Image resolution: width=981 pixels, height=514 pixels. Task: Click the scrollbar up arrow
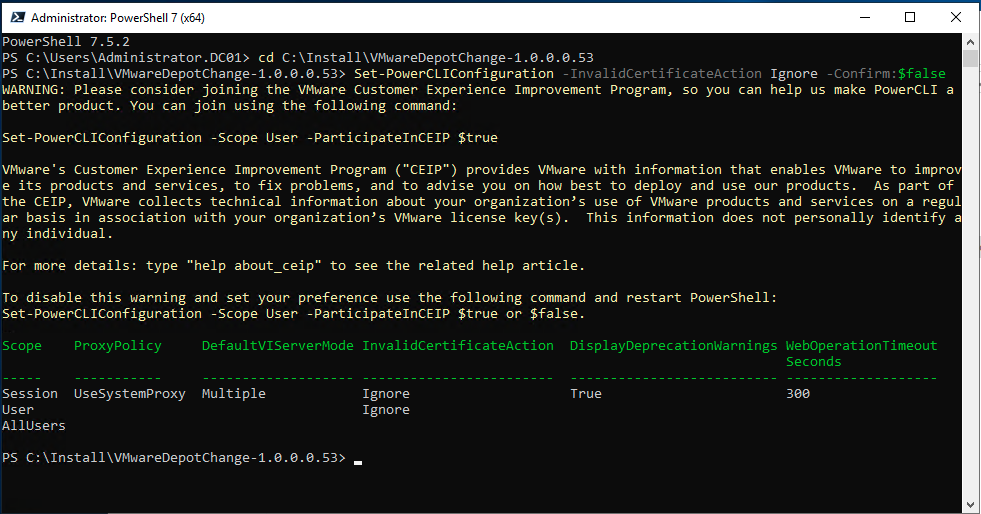click(971, 42)
